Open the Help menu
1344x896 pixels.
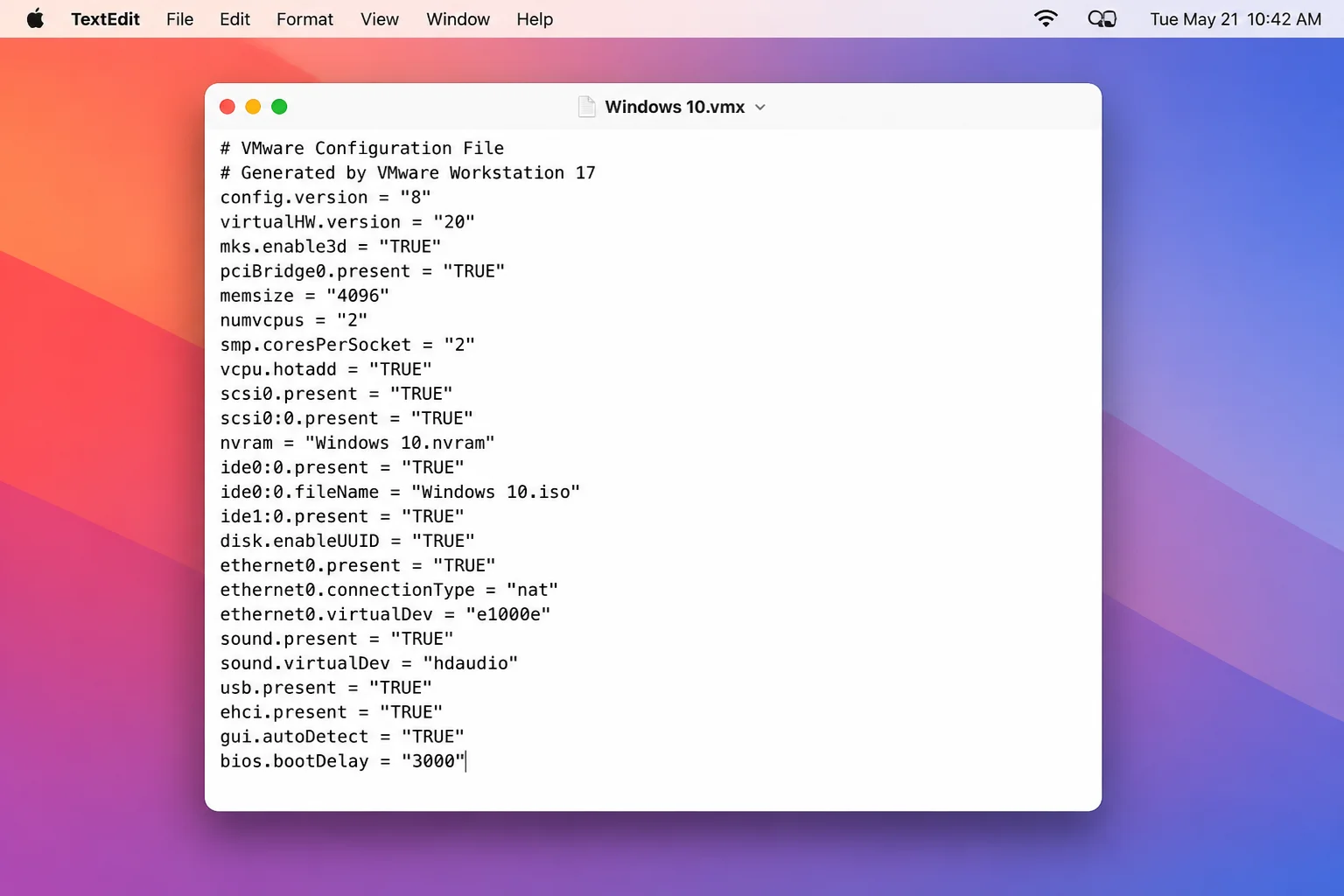click(x=535, y=19)
